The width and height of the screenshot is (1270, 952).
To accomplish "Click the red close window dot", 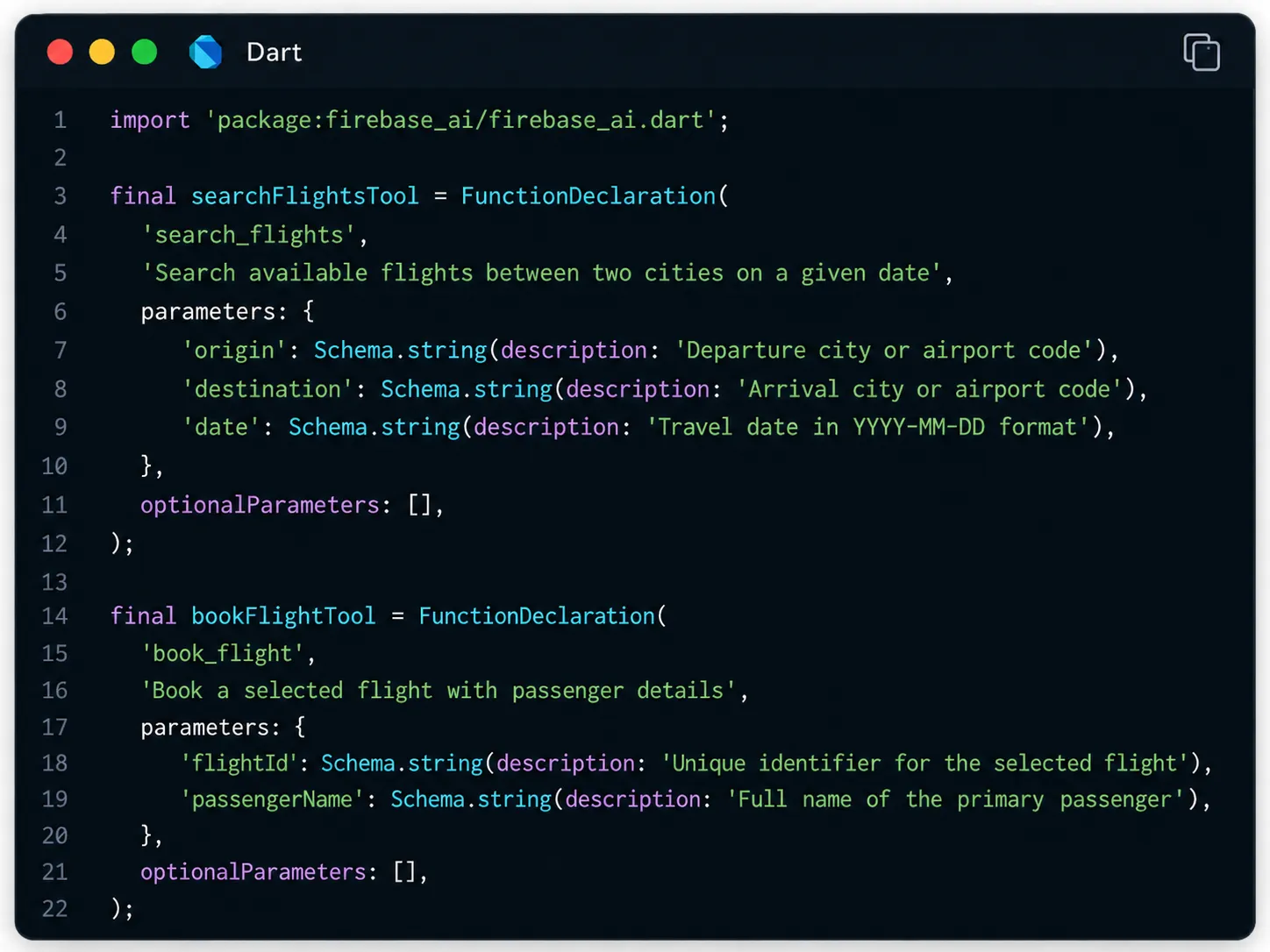I will point(60,52).
